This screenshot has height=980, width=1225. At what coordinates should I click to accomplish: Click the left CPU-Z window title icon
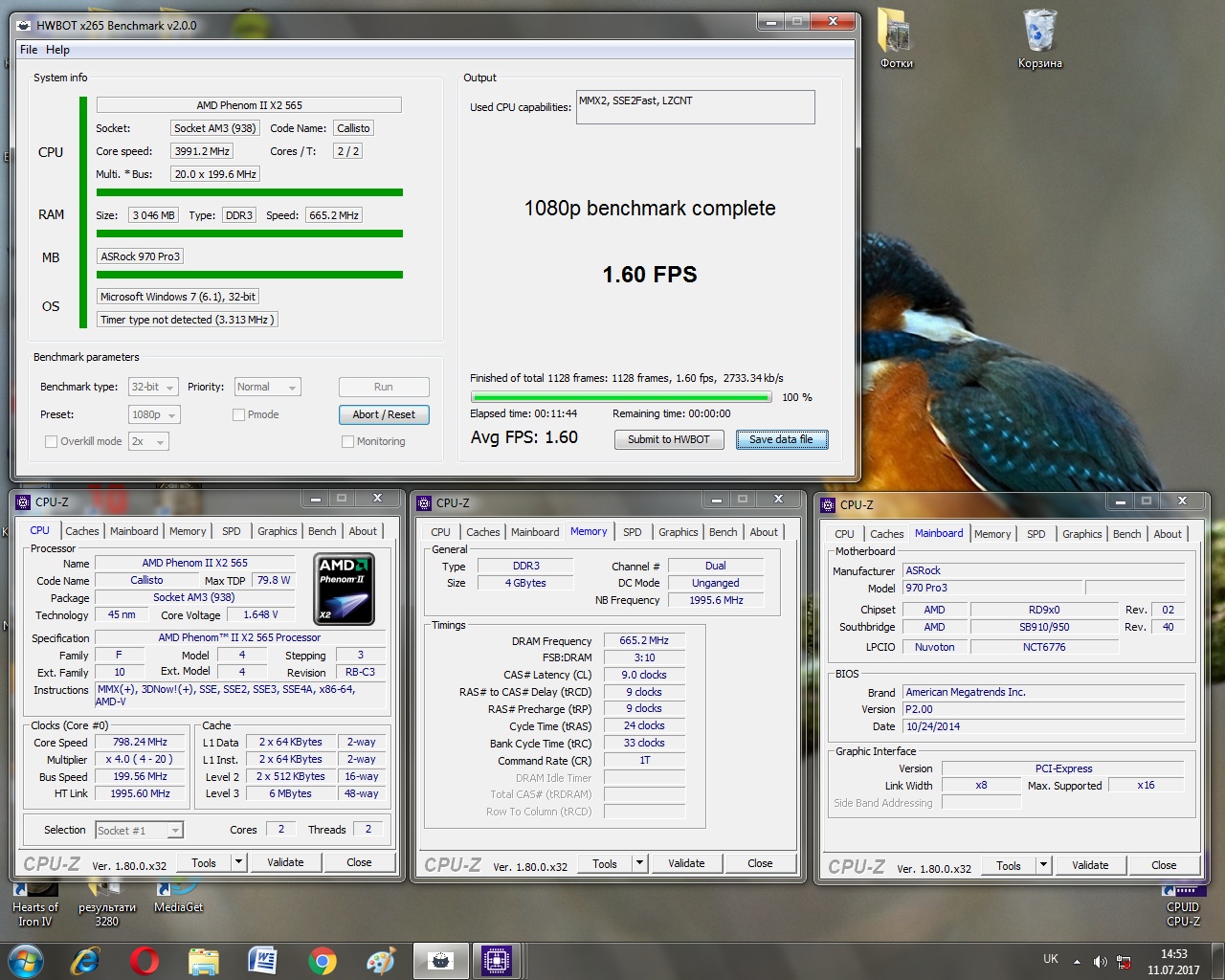pyautogui.click(x=23, y=501)
